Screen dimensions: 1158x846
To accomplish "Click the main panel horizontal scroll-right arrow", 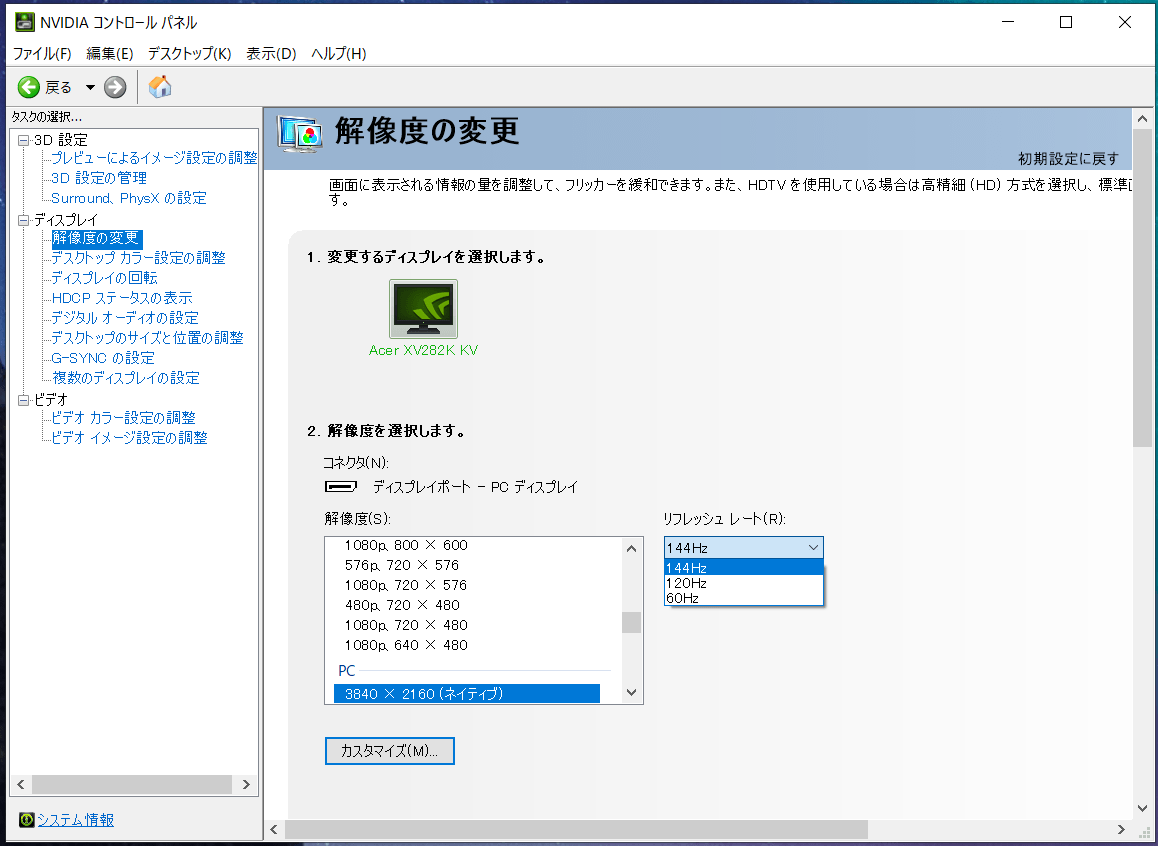I will point(1121,829).
